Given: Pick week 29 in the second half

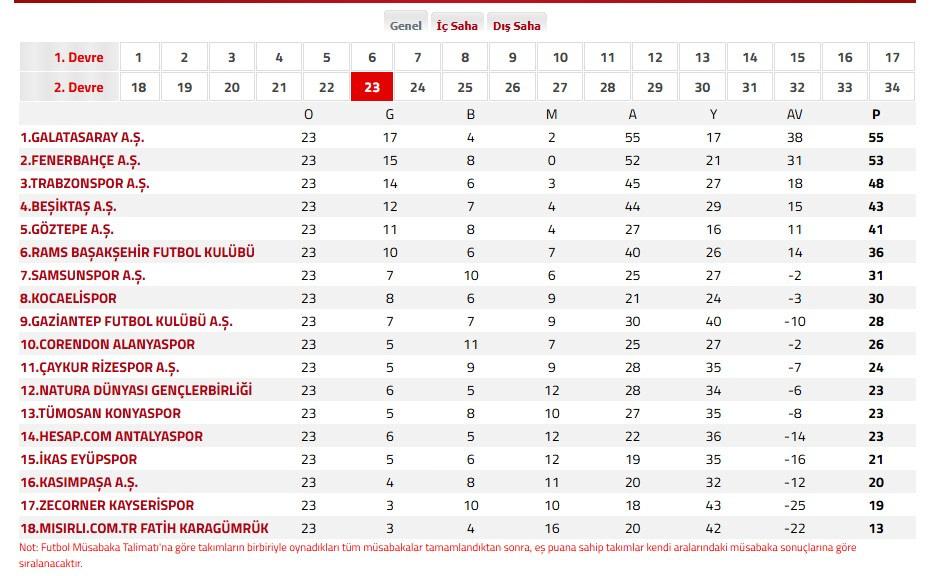Looking at the screenshot, I should coord(655,87).
